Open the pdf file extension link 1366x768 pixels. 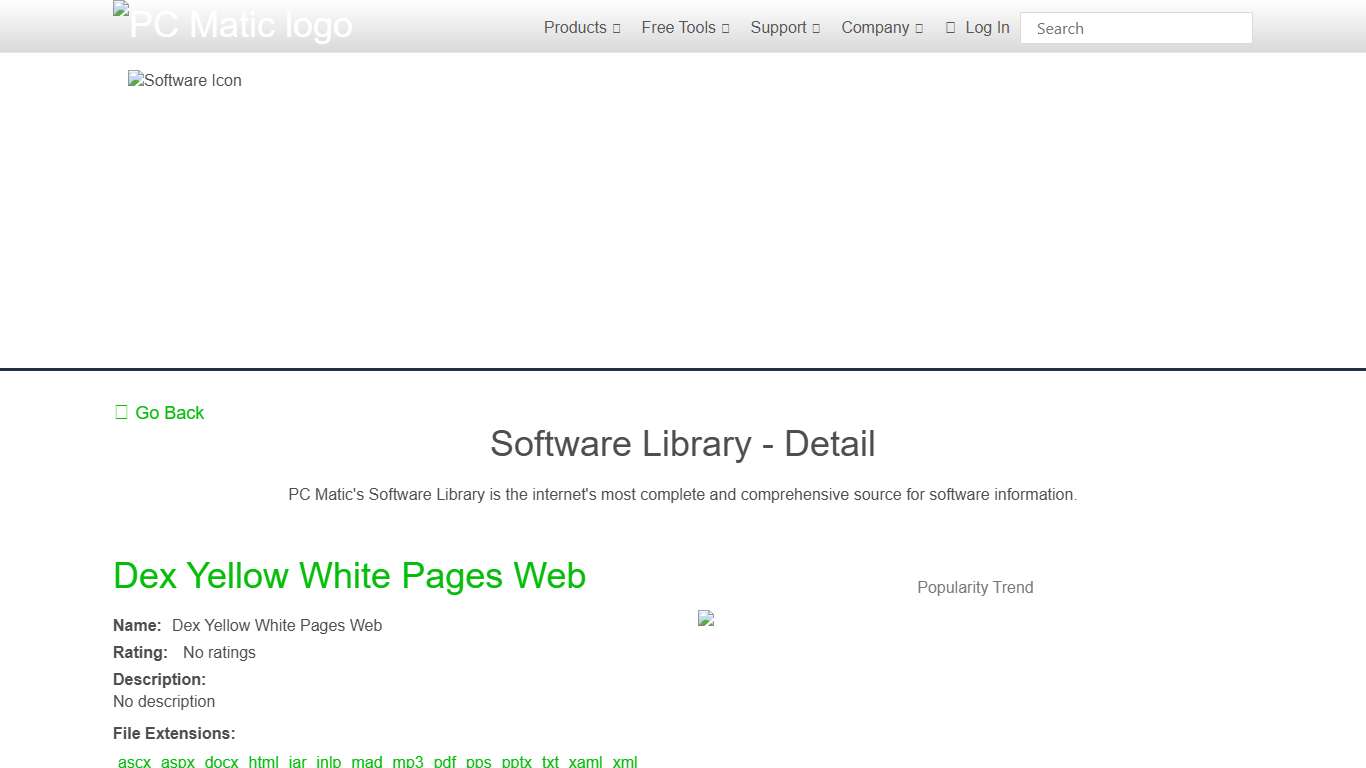click(x=445, y=761)
